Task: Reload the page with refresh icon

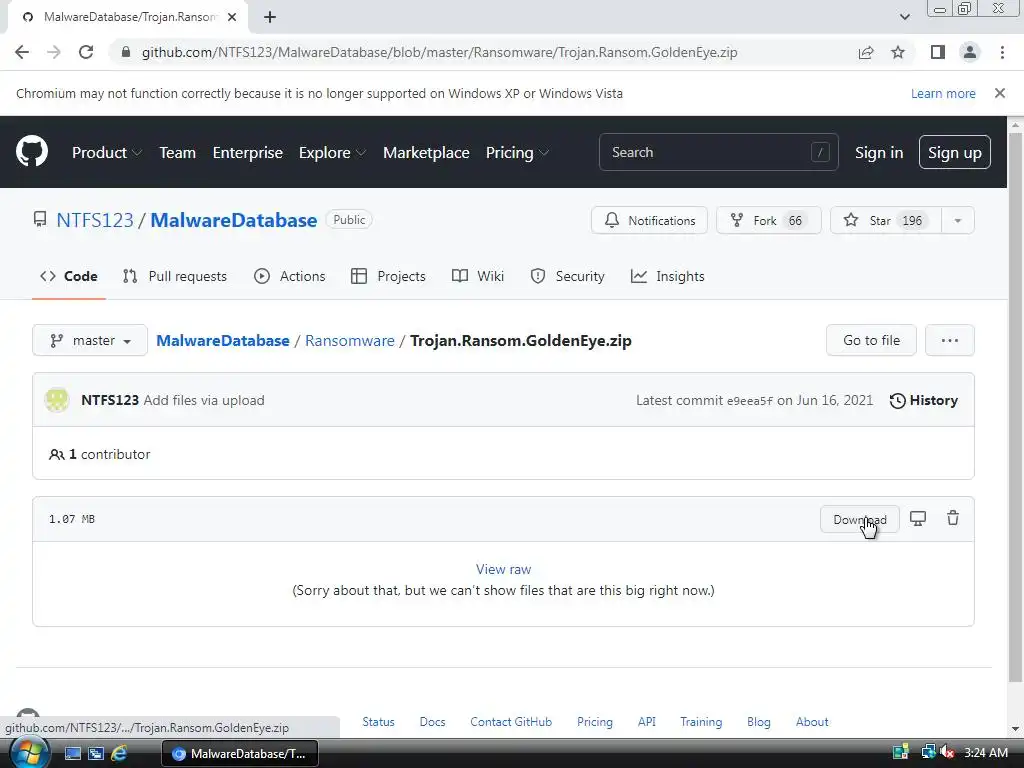Action: click(x=86, y=52)
